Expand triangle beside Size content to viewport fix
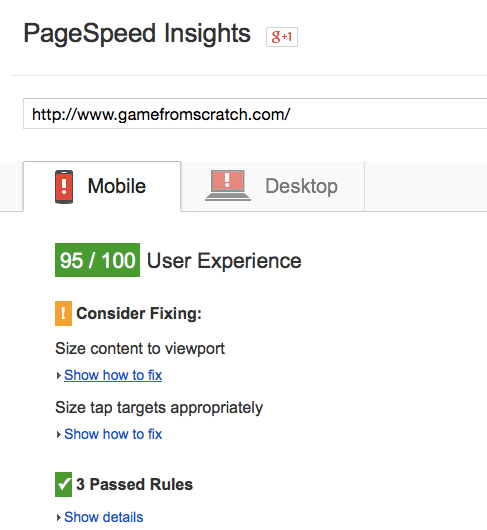487x530 pixels. pyautogui.click(x=58, y=376)
